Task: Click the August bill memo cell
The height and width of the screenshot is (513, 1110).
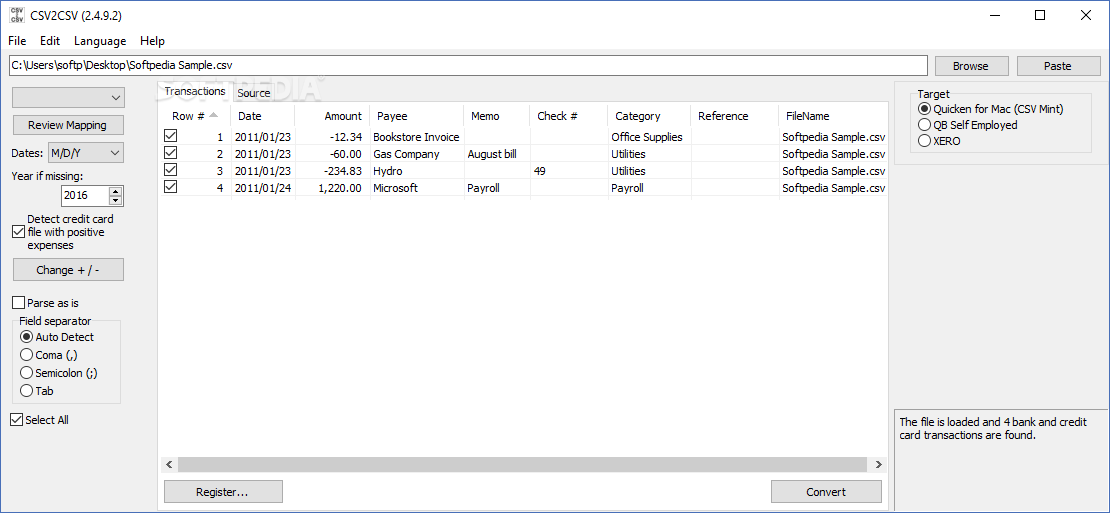Action: pyautogui.click(x=496, y=154)
